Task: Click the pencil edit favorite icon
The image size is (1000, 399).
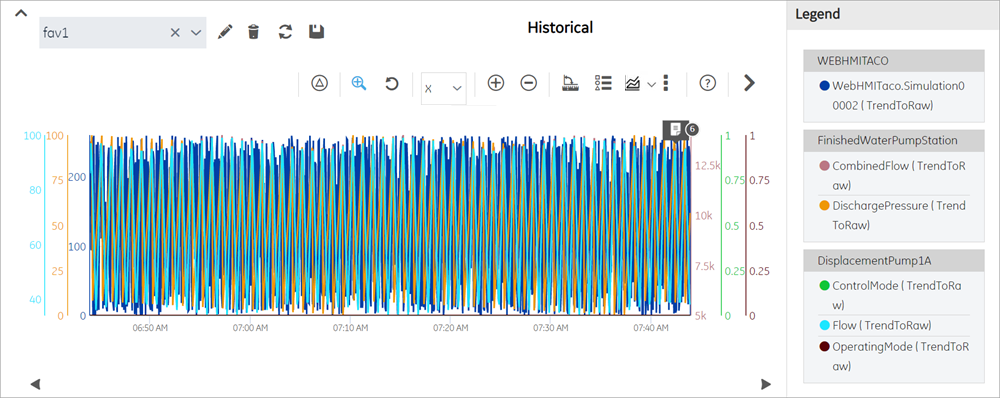Action: (224, 32)
